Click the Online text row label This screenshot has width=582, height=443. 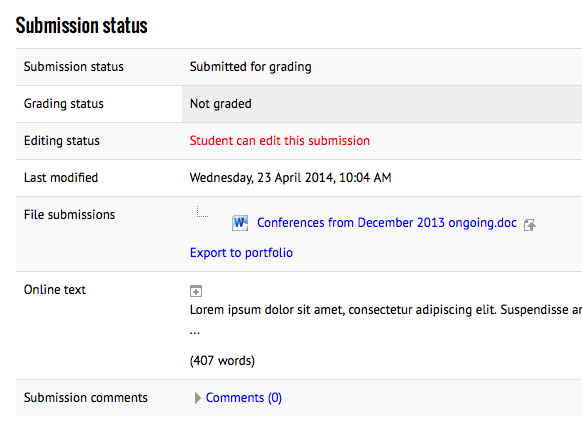[x=55, y=290]
